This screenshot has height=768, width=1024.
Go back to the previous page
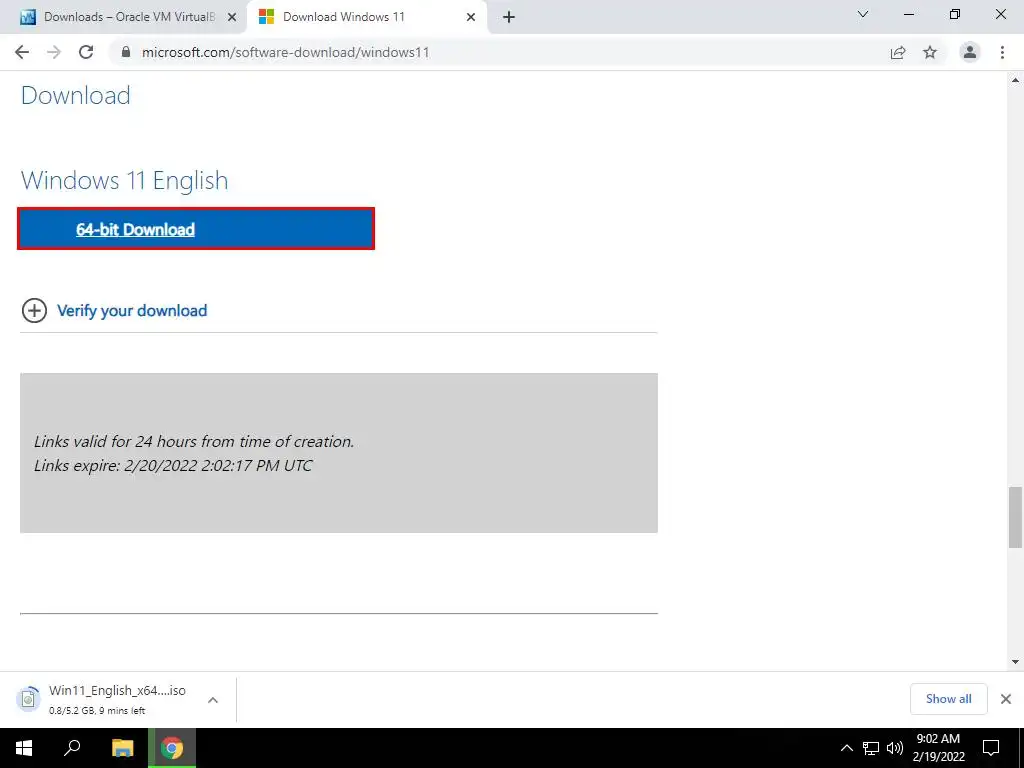[22, 52]
